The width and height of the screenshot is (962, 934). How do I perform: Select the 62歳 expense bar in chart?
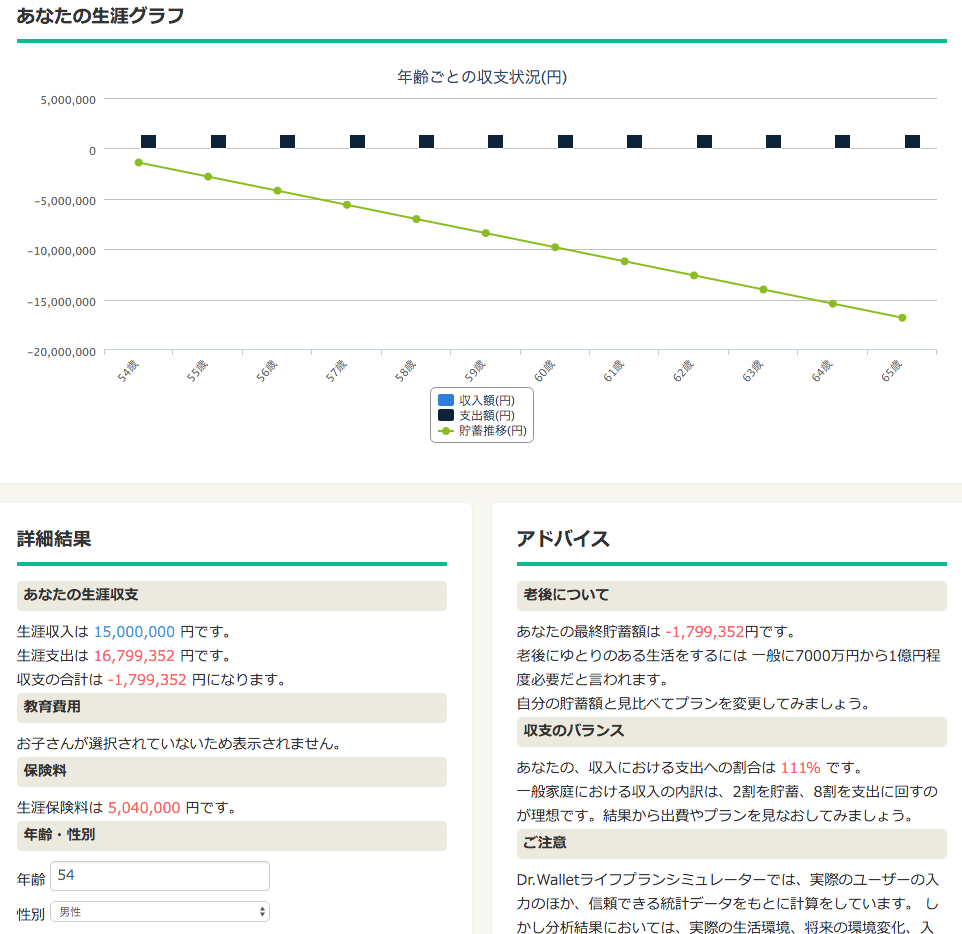[x=704, y=142]
